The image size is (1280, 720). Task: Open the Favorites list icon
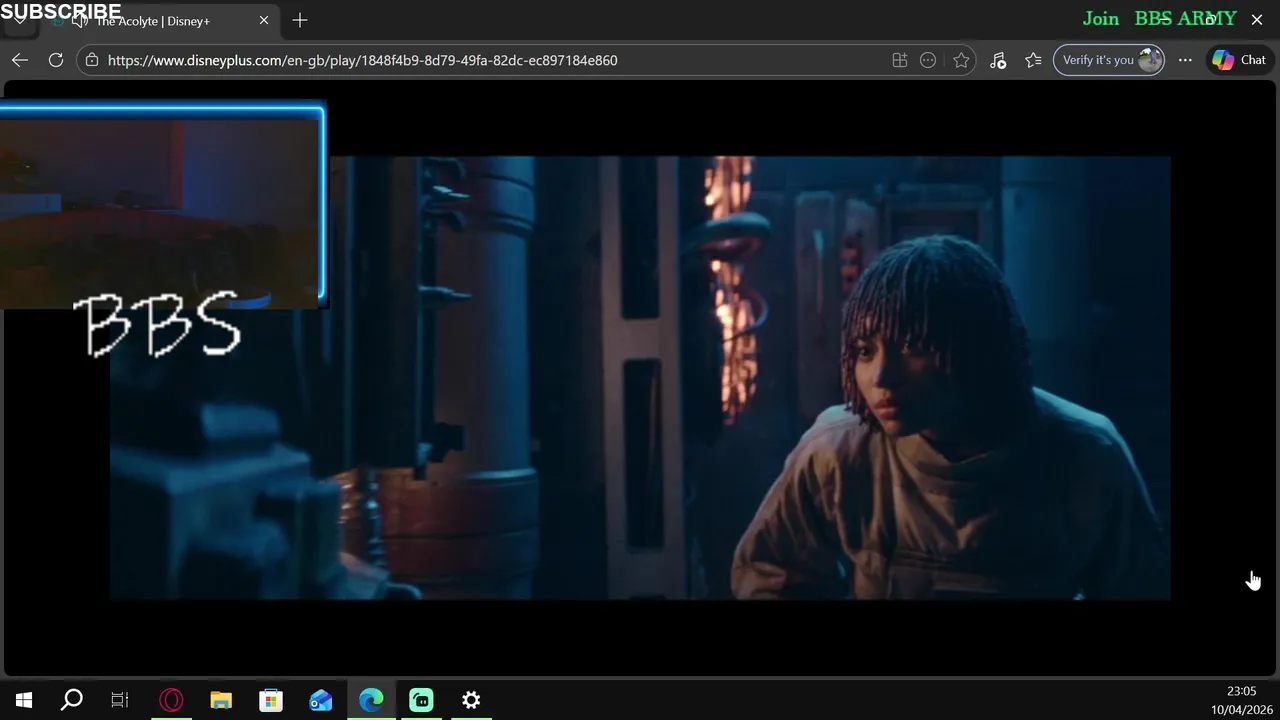[1033, 60]
